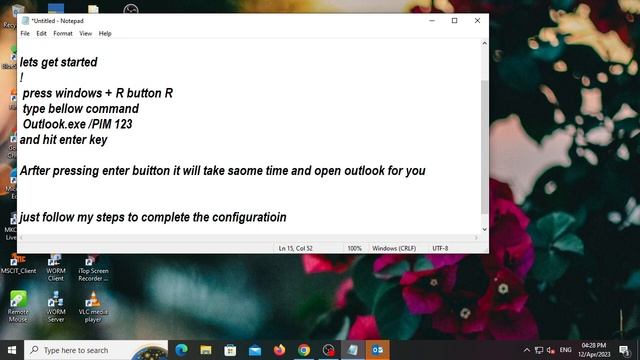This screenshot has width=640, height=360.
Task: Click the 'and hit enter key' line
Action: click(x=63, y=140)
